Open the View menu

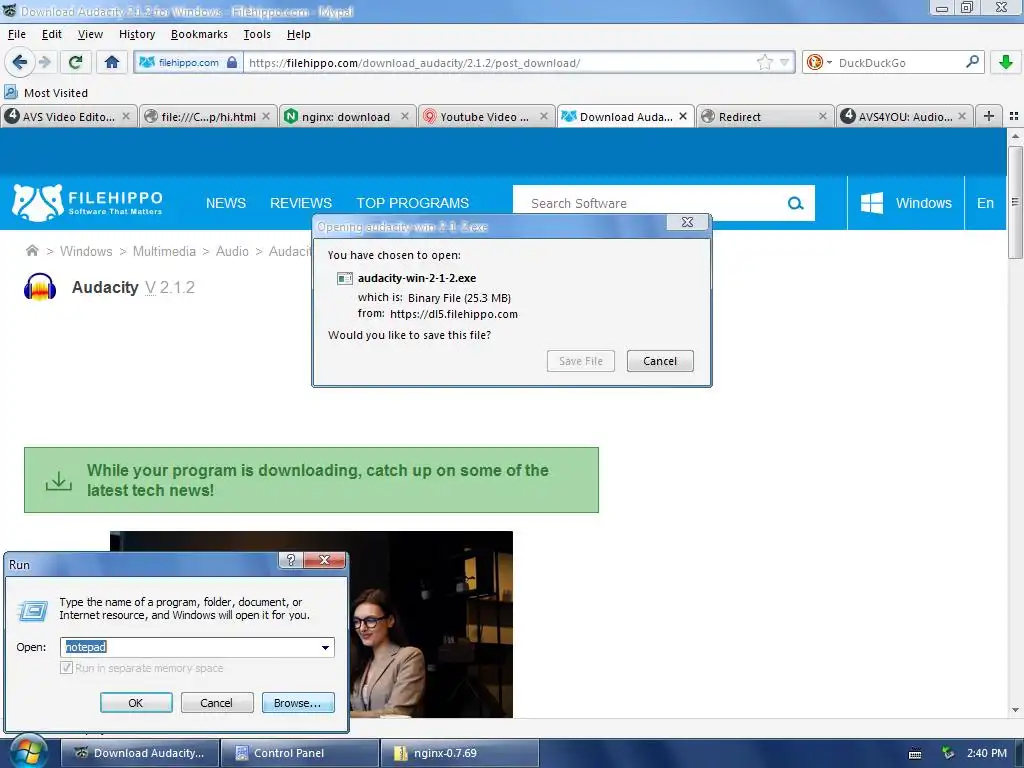(90, 34)
